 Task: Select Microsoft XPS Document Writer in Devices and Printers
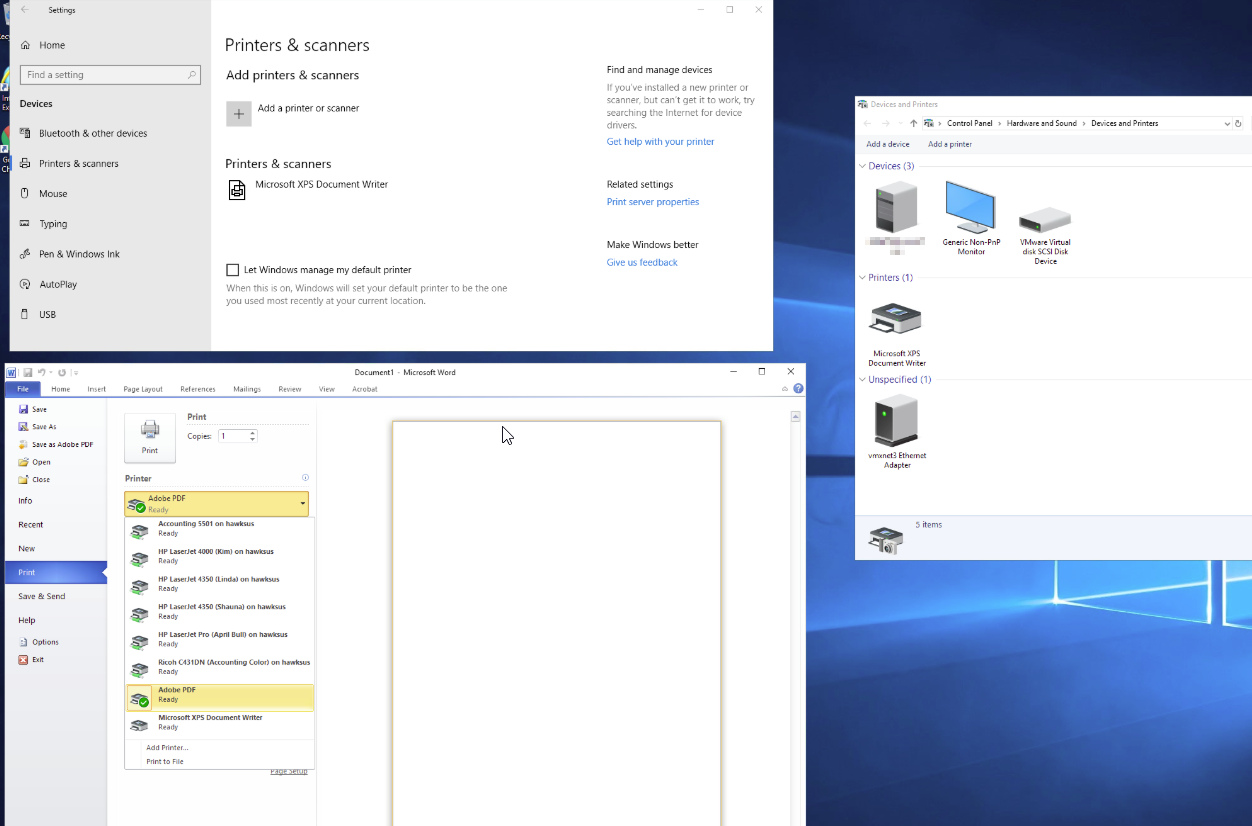(895, 320)
